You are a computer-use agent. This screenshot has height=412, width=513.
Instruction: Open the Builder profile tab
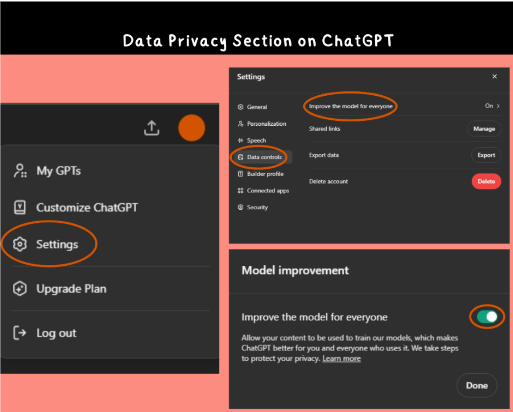261,174
